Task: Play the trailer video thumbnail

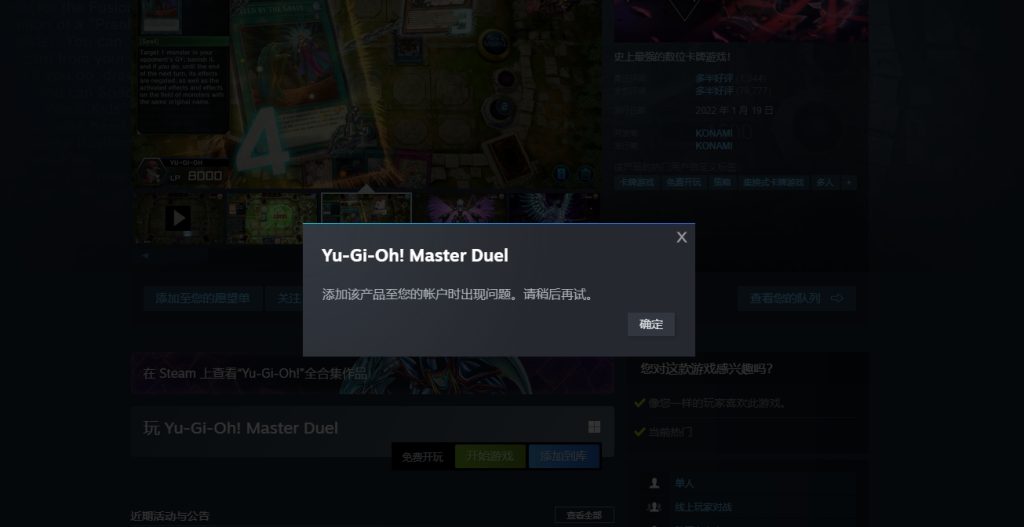Action: (179, 218)
